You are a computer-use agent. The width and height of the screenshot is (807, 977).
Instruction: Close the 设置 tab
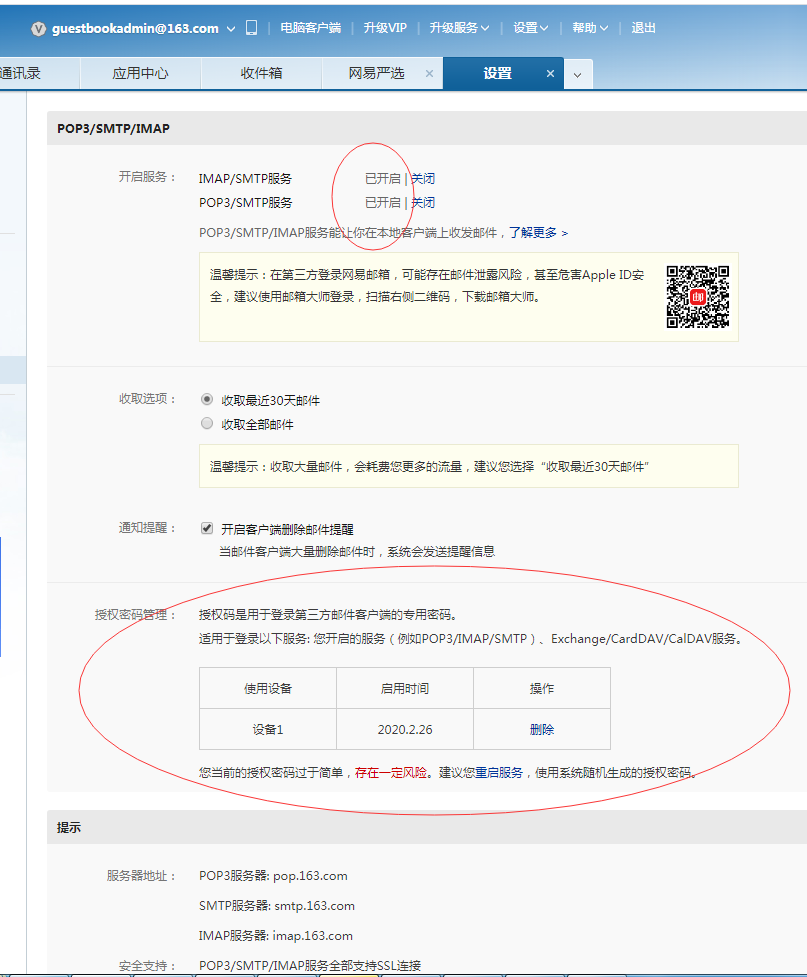(x=550, y=74)
